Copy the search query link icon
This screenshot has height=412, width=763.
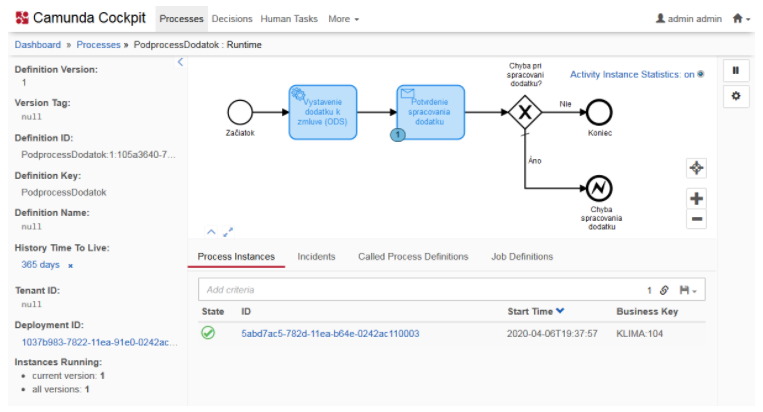(x=663, y=290)
